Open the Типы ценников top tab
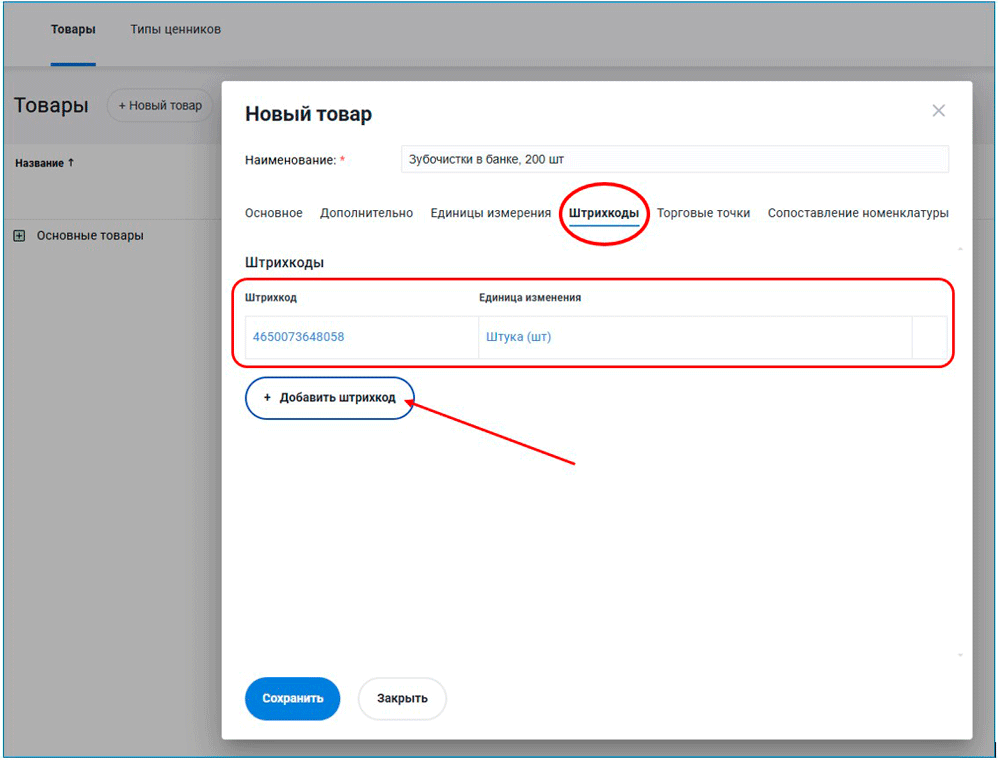This screenshot has height=760, width=1000. pyautogui.click(x=175, y=29)
